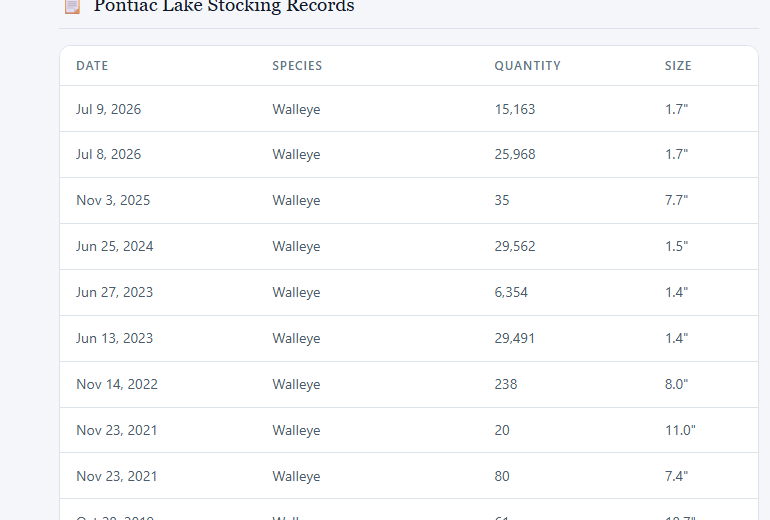Click the size 7.4" value
770x520 pixels.
pyautogui.click(x=677, y=476)
